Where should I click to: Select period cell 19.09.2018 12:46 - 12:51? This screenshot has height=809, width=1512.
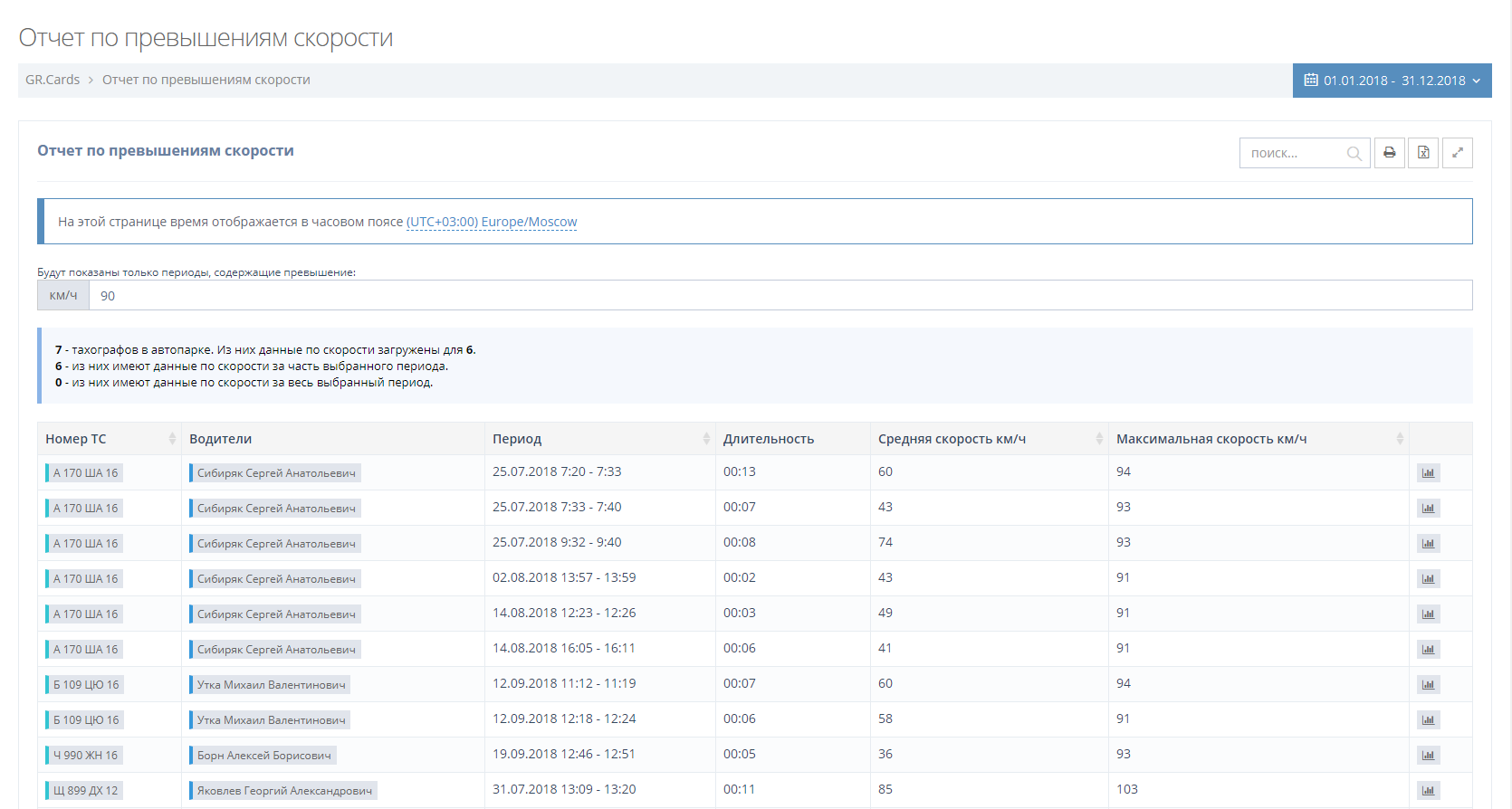pyautogui.click(x=564, y=754)
